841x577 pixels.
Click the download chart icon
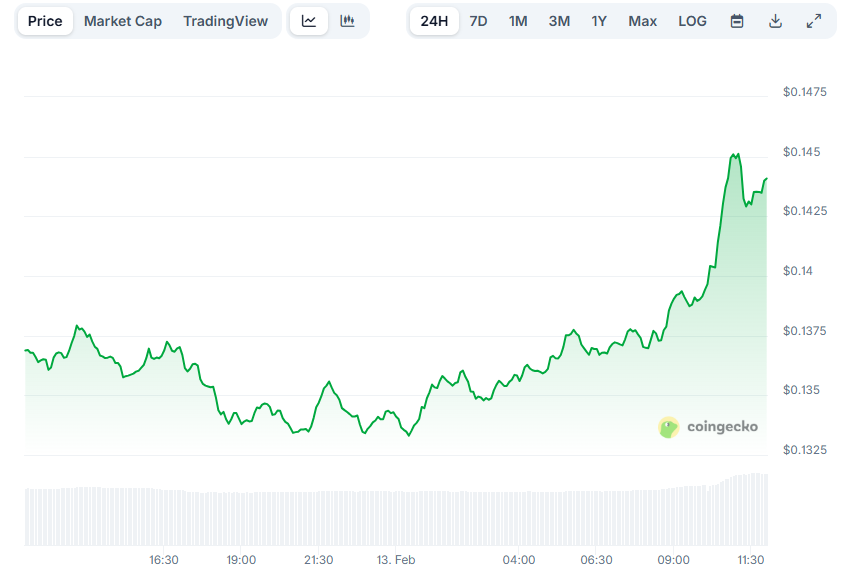pyautogui.click(x=775, y=20)
